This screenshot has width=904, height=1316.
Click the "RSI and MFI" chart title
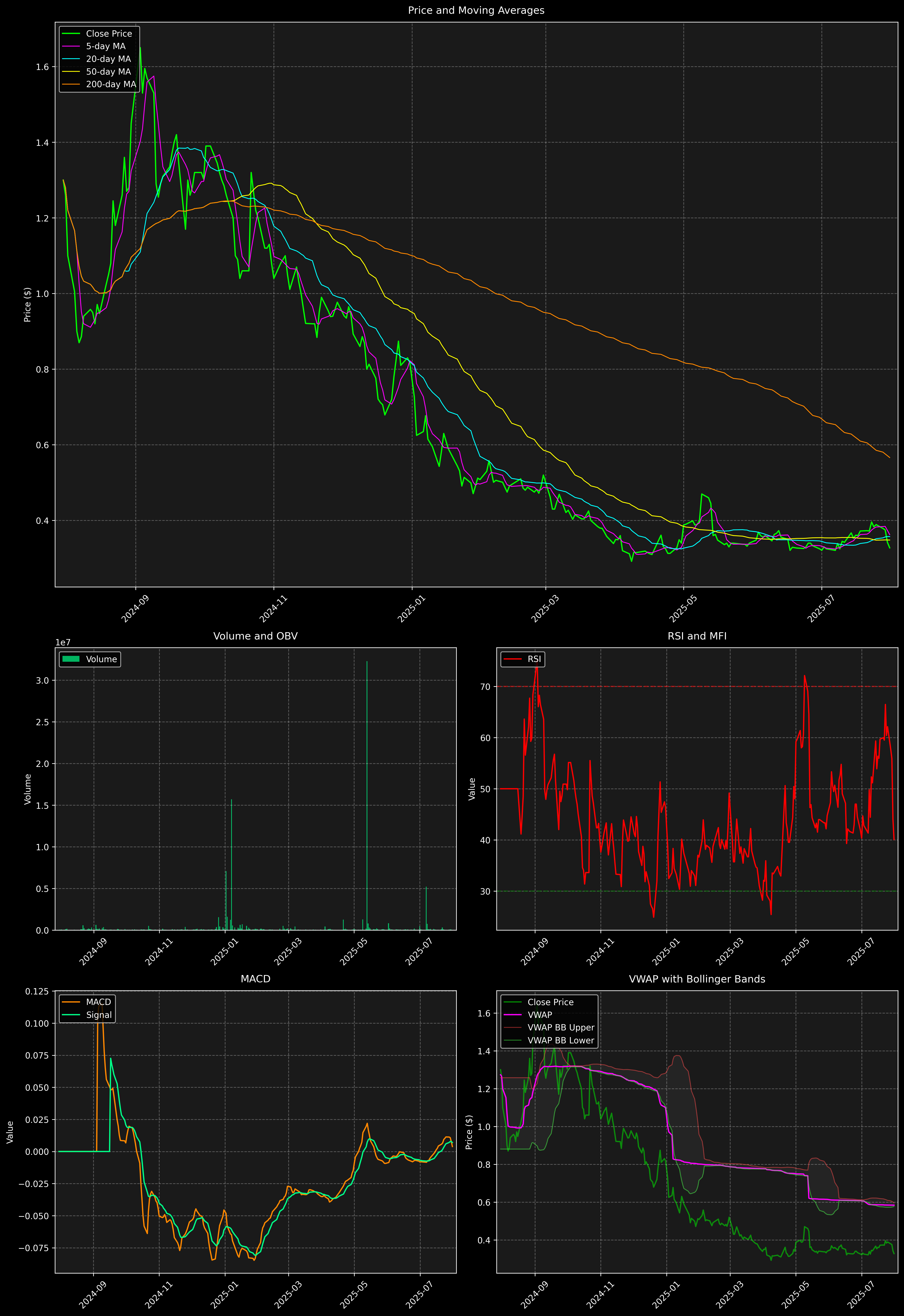click(697, 636)
